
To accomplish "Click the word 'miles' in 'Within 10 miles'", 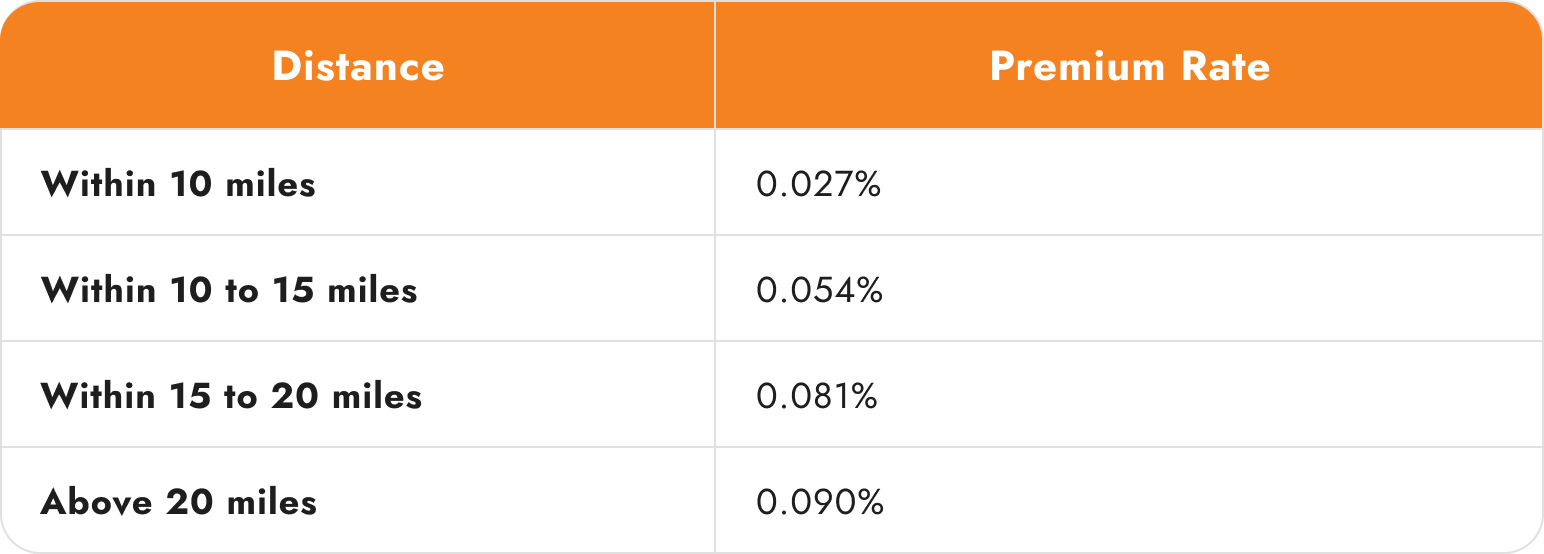I will tap(271, 185).
